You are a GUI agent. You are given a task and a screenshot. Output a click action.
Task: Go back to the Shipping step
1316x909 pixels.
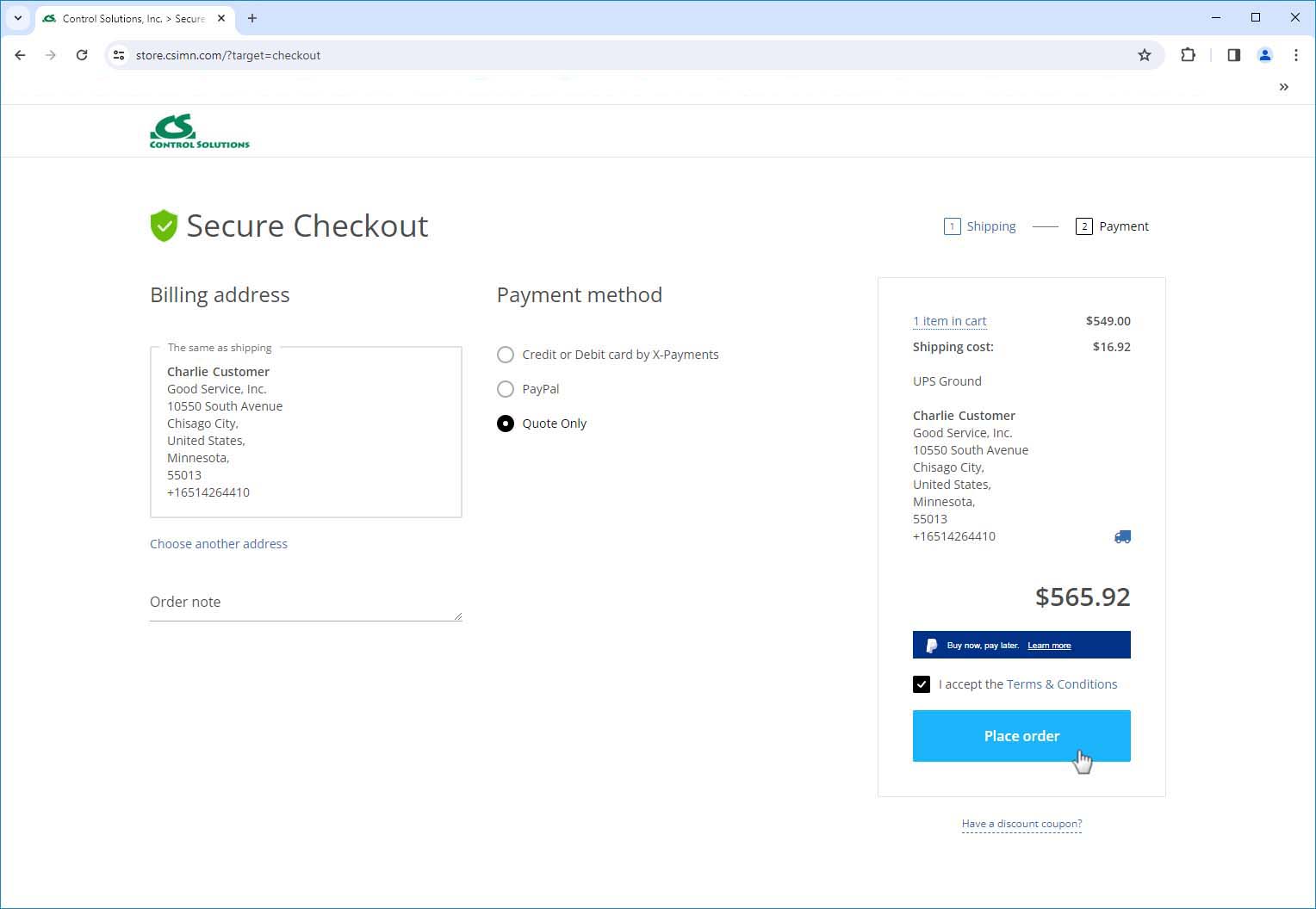click(x=990, y=226)
